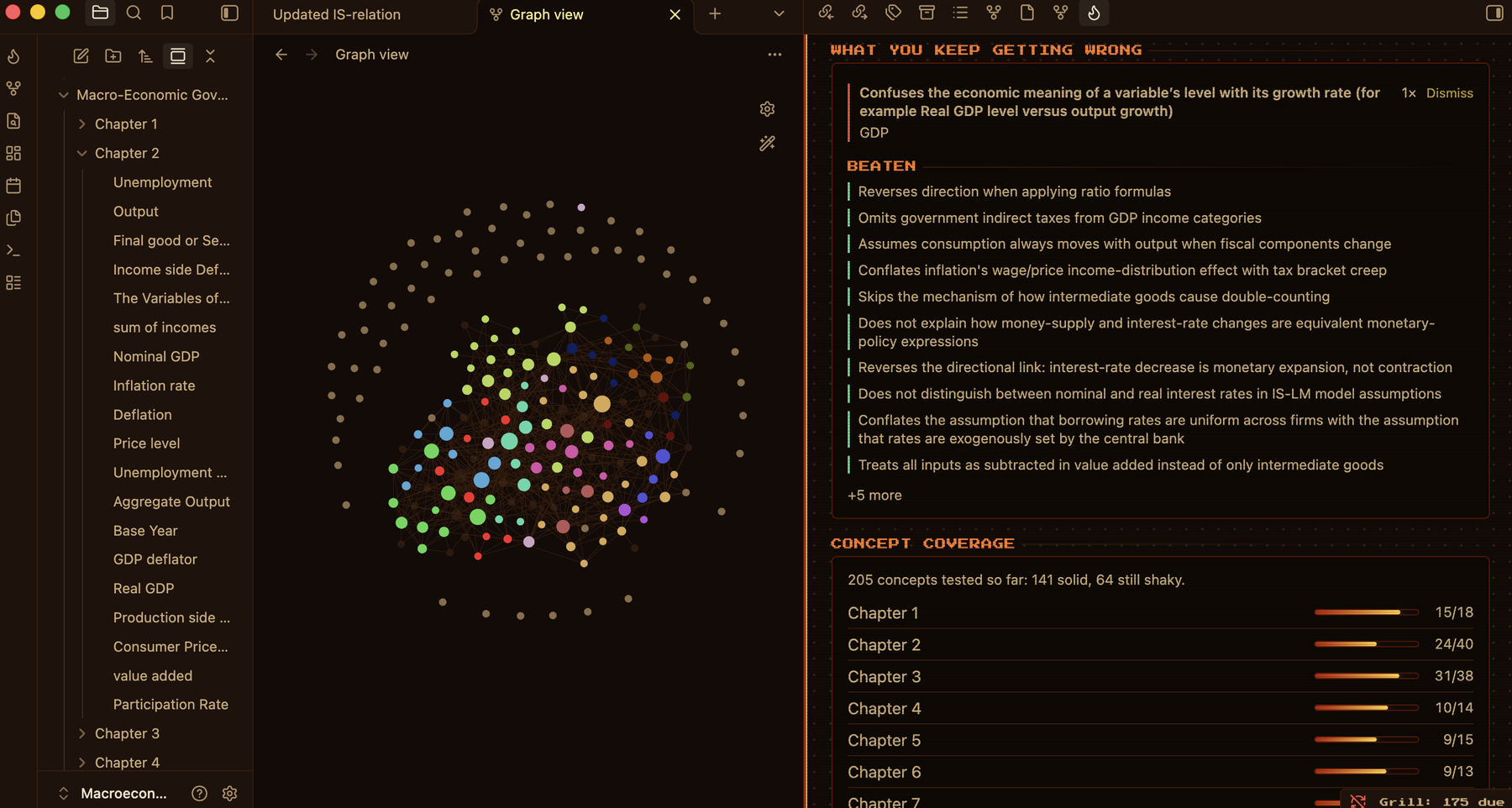Open vault settings gear at the bottom left
The image size is (1512, 808).
tap(229, 794)
